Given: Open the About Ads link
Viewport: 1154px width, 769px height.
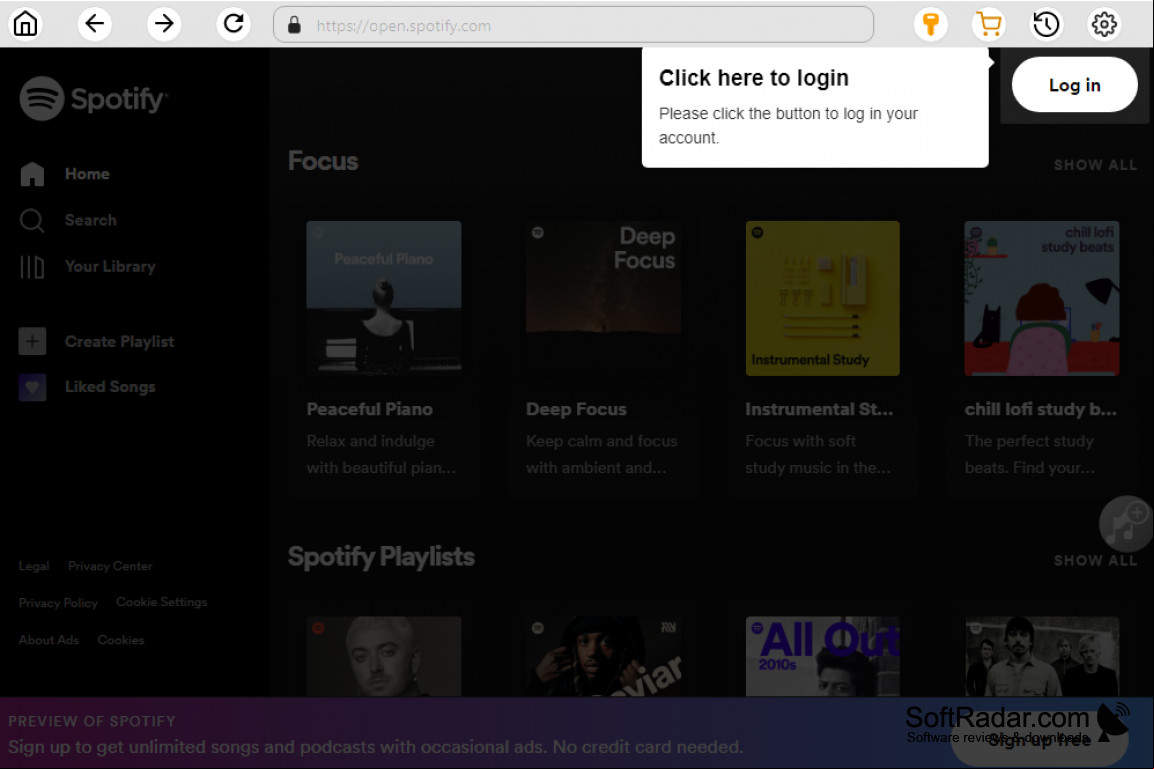Looking at the screenshot, I should point(49,640).
